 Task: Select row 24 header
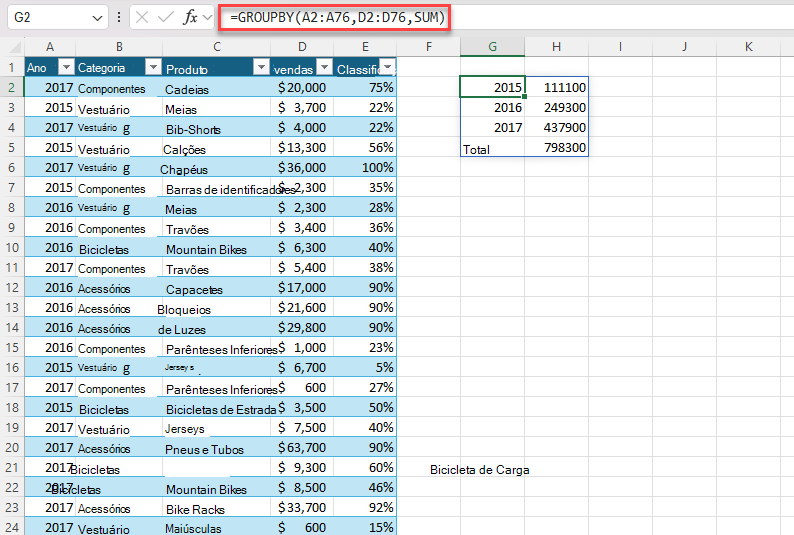coord(12,527)
